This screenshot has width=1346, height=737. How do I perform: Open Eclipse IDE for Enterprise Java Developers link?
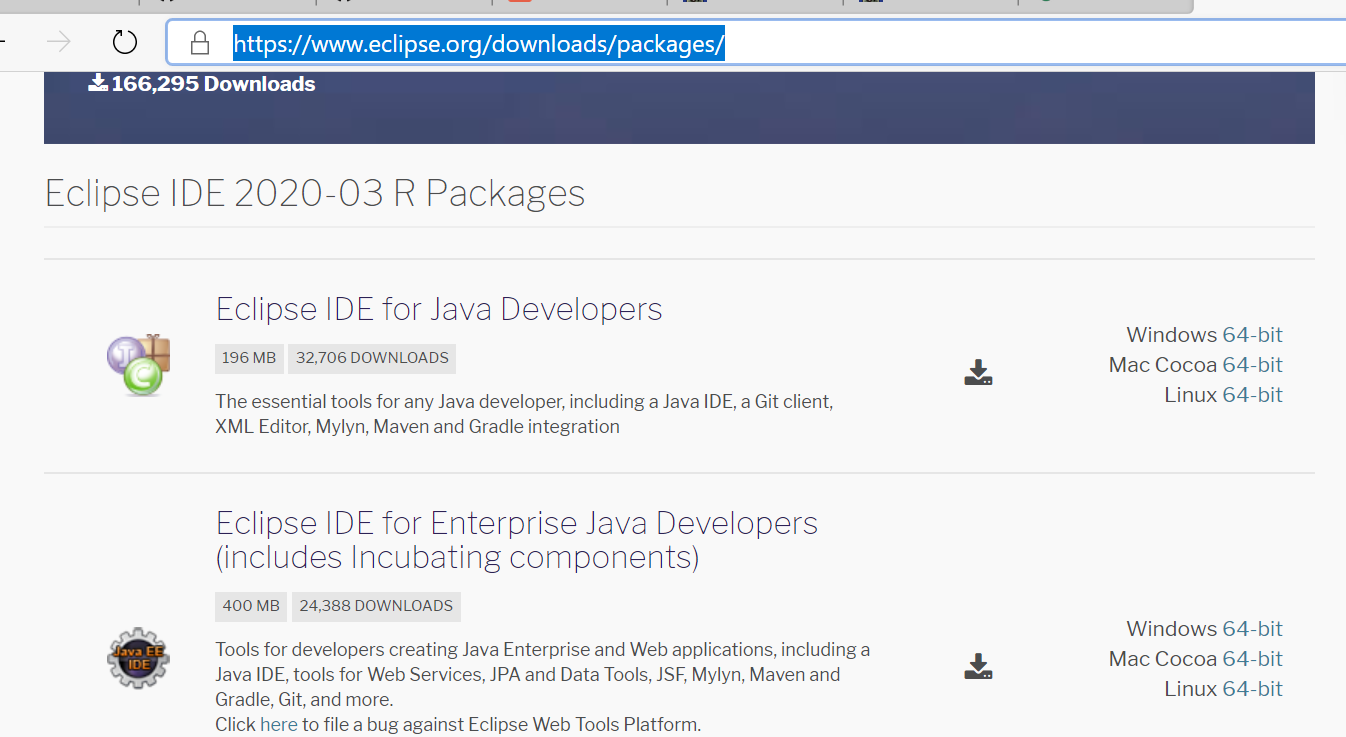pyautogui.click(x=517, y=539)
